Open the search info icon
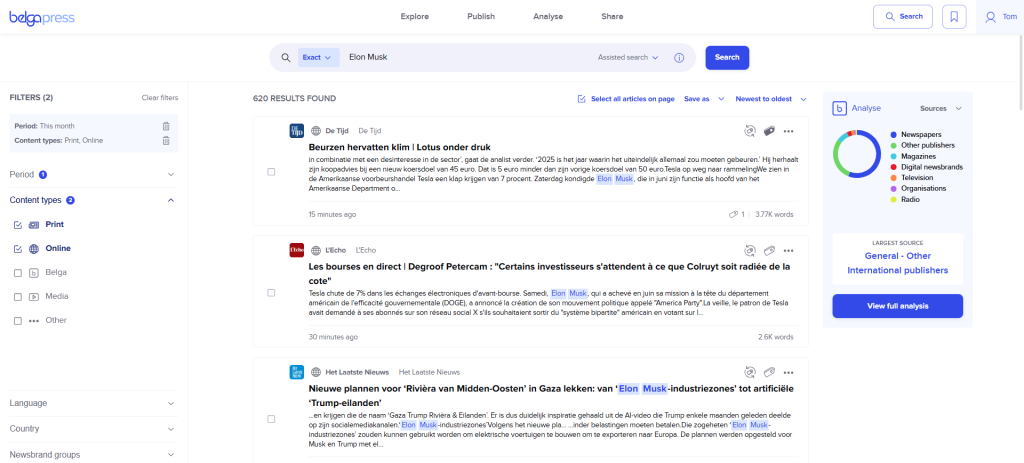Viewport: 1024px width, 463px height. point(679,57)
